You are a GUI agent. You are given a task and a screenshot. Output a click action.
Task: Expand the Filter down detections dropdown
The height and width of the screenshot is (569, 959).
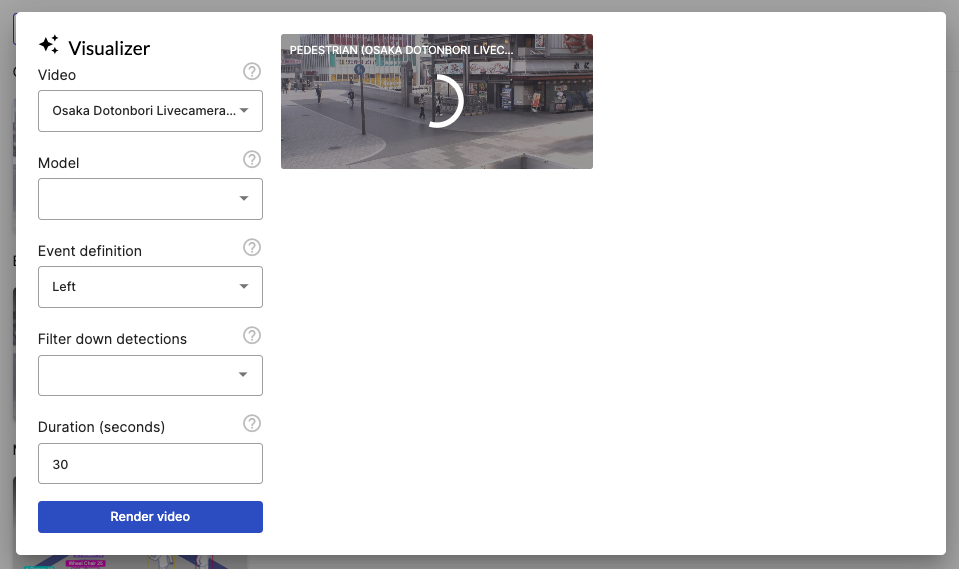tap(150, 375)
